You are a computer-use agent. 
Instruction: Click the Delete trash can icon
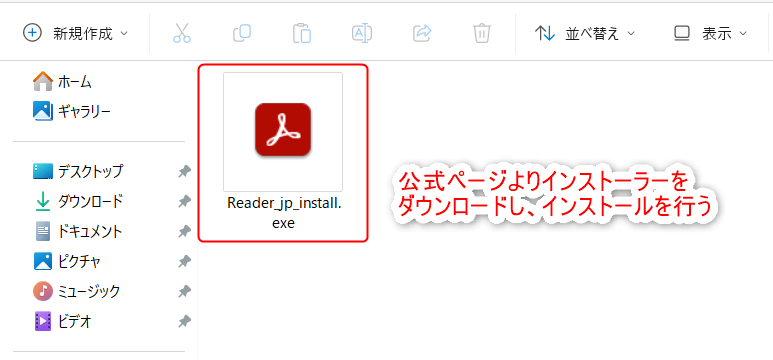(x=481, y=34)
